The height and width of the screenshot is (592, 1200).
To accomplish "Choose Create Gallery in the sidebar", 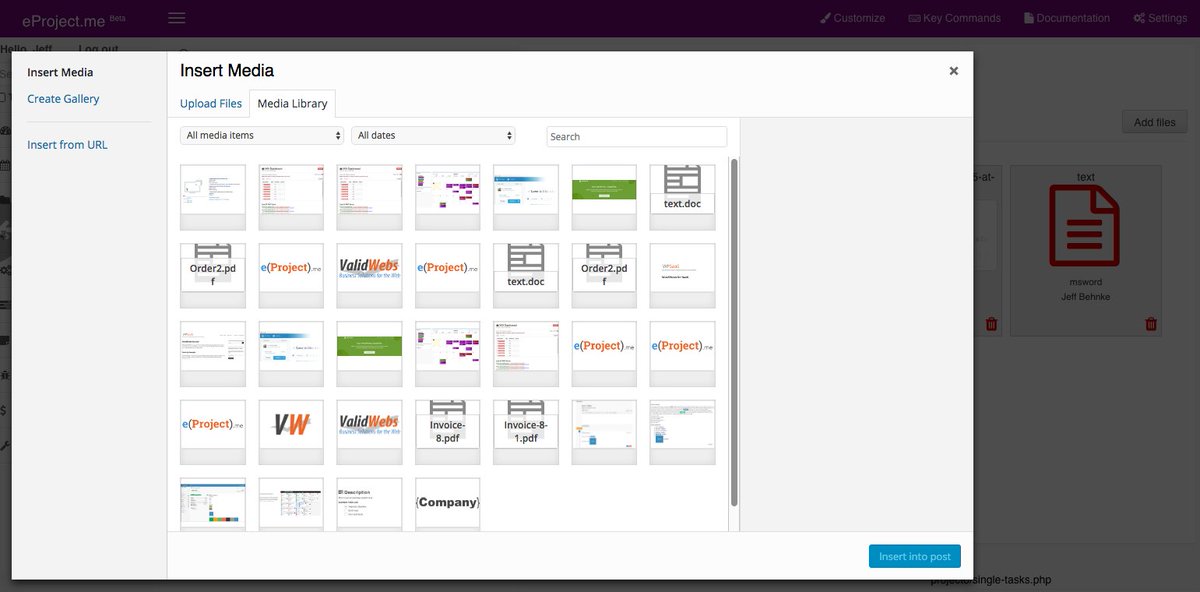I will point(63,99).
